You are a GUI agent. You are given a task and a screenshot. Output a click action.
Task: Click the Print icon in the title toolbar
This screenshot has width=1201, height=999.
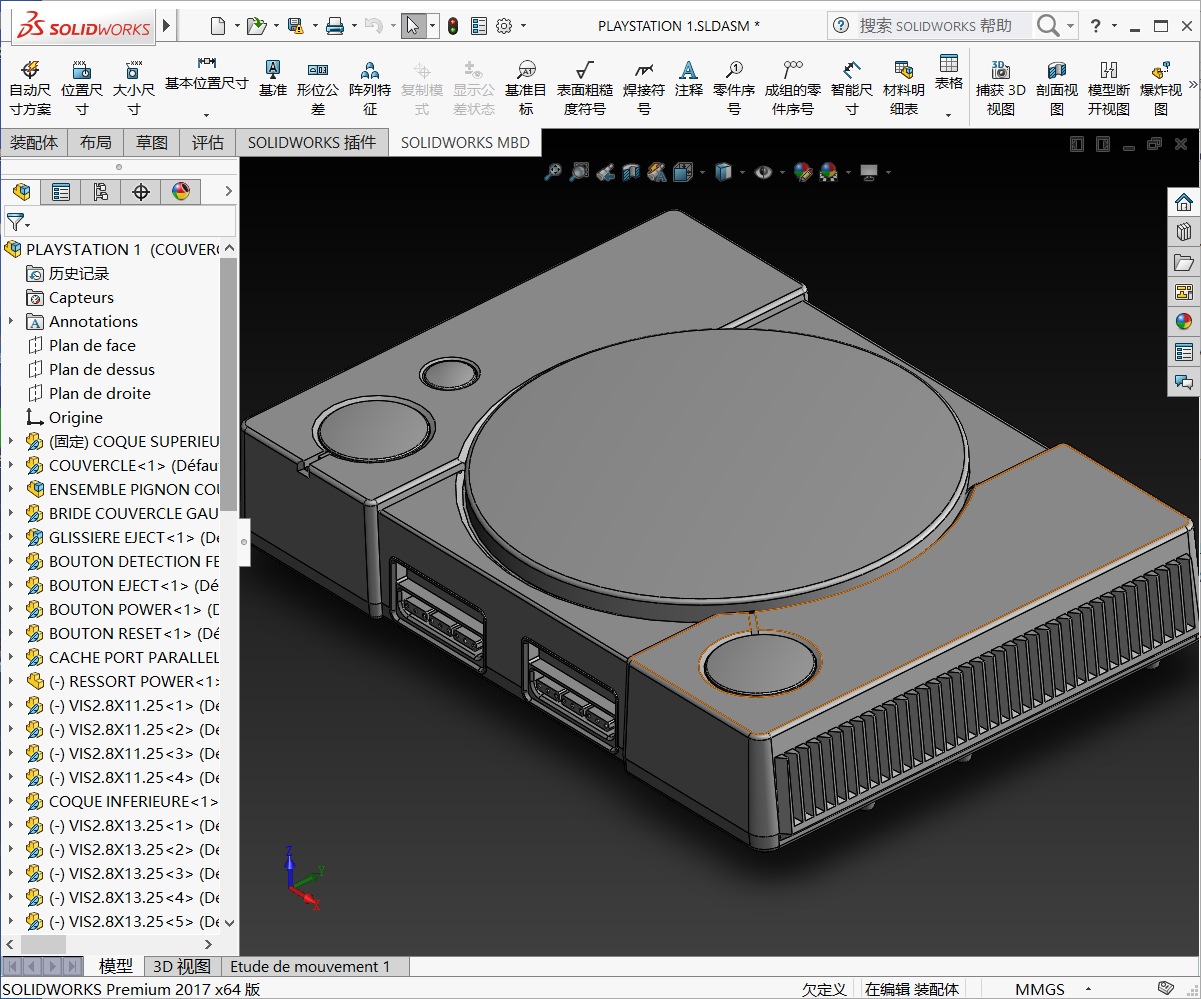(335, 26)
